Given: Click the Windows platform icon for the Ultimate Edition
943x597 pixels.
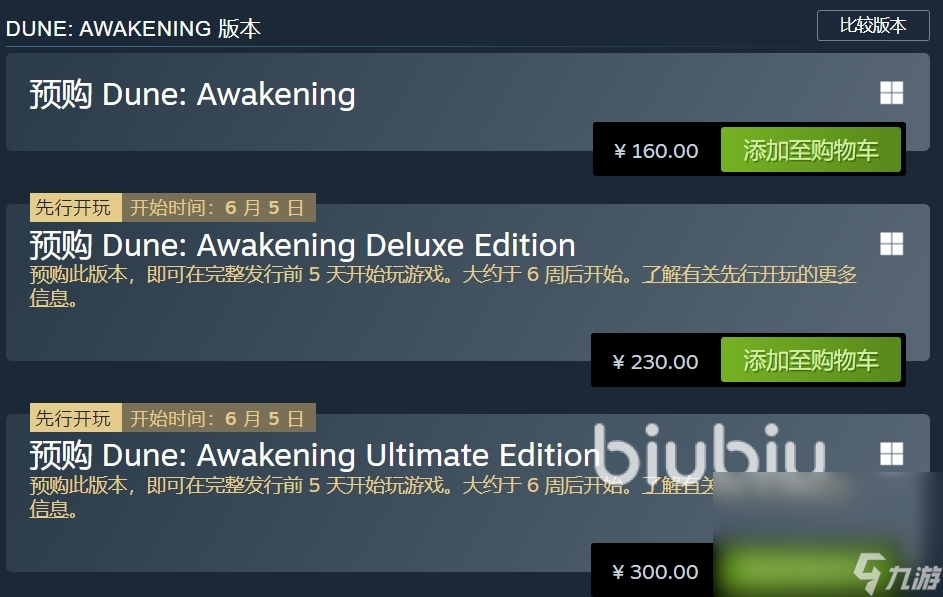Looking at the screenshot, I should [x=891, y=454].
